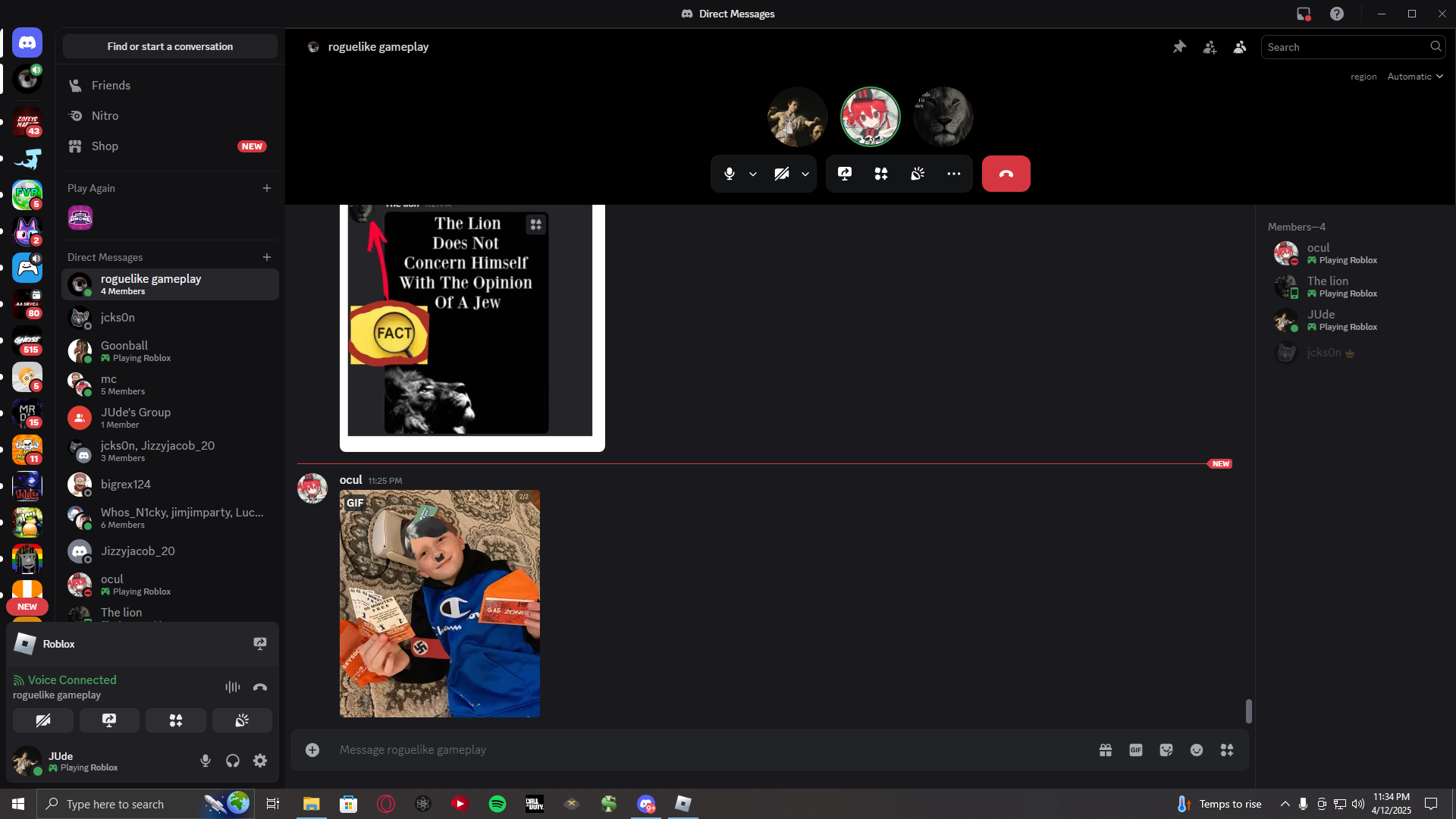Stream Roblox from the activity panel
Image resolution: width=1456 pixels, height=819 pixels.
pos(260,644)
